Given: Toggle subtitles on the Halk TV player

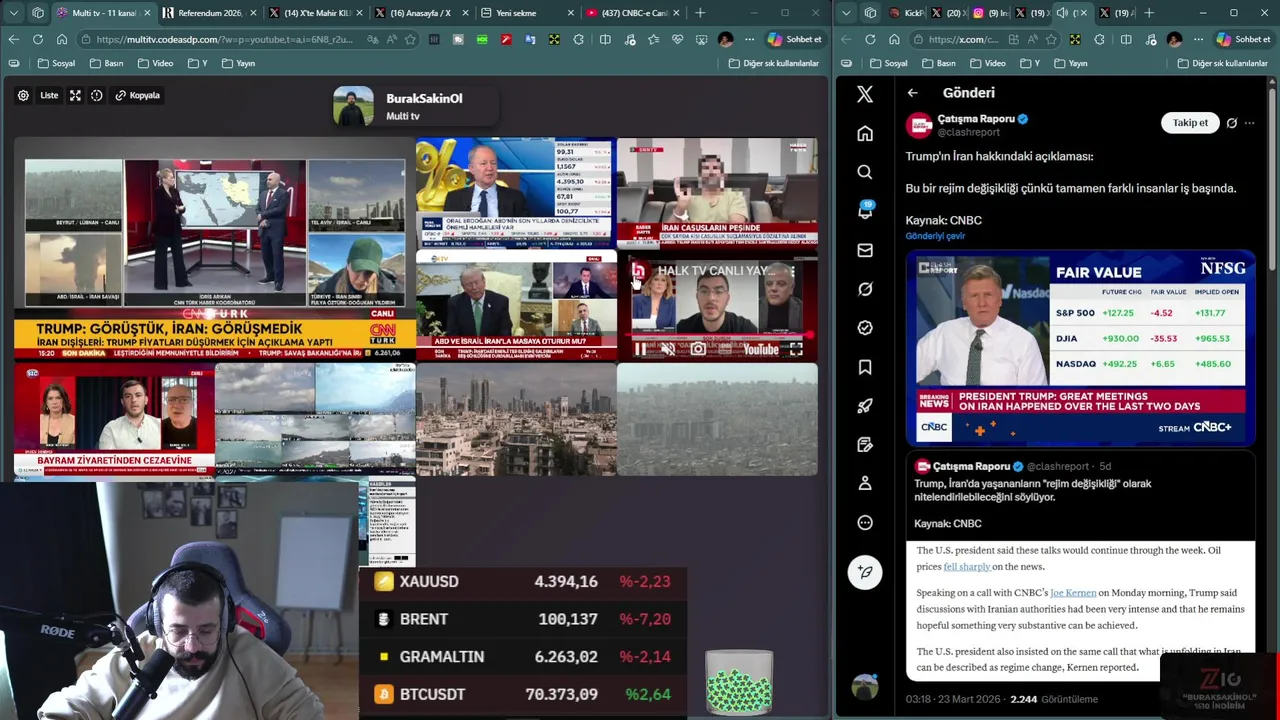Looking at the screenshot, I should 725,349.
